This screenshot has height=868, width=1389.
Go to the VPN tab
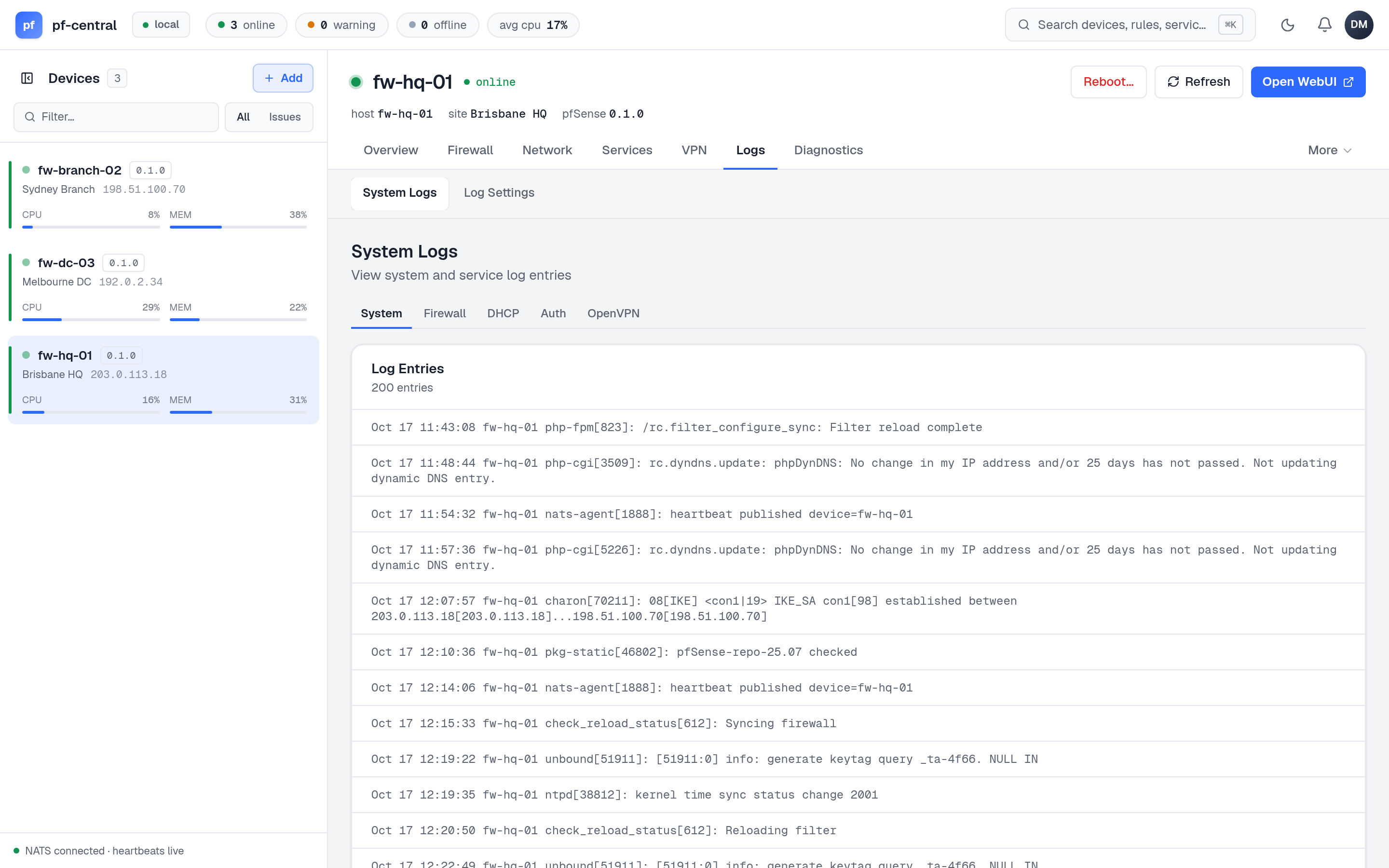(x=694, y=150)
